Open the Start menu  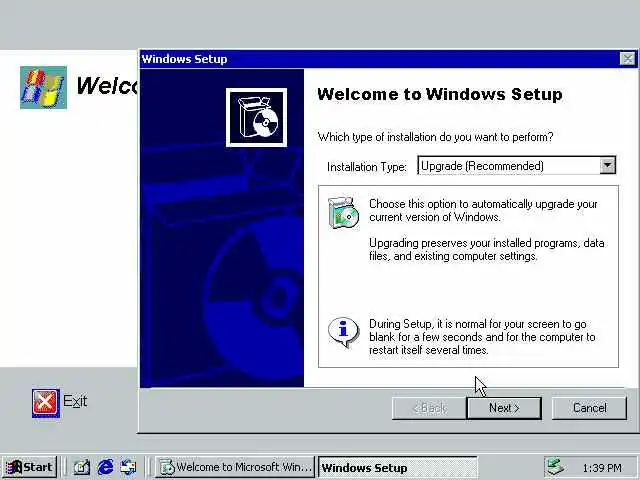(29, 467)
